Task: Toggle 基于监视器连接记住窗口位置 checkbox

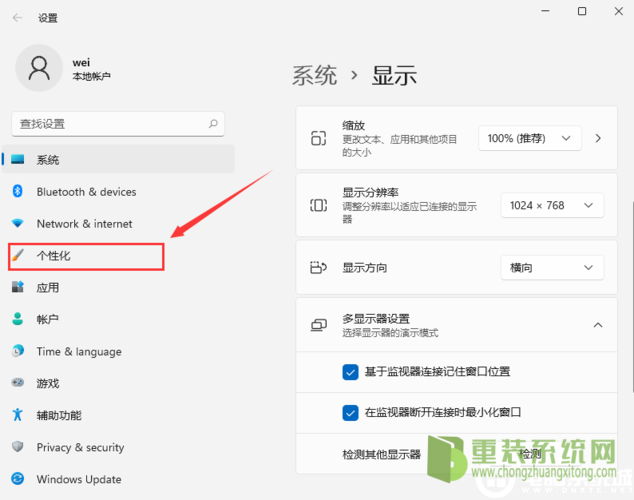Action: 350,372
